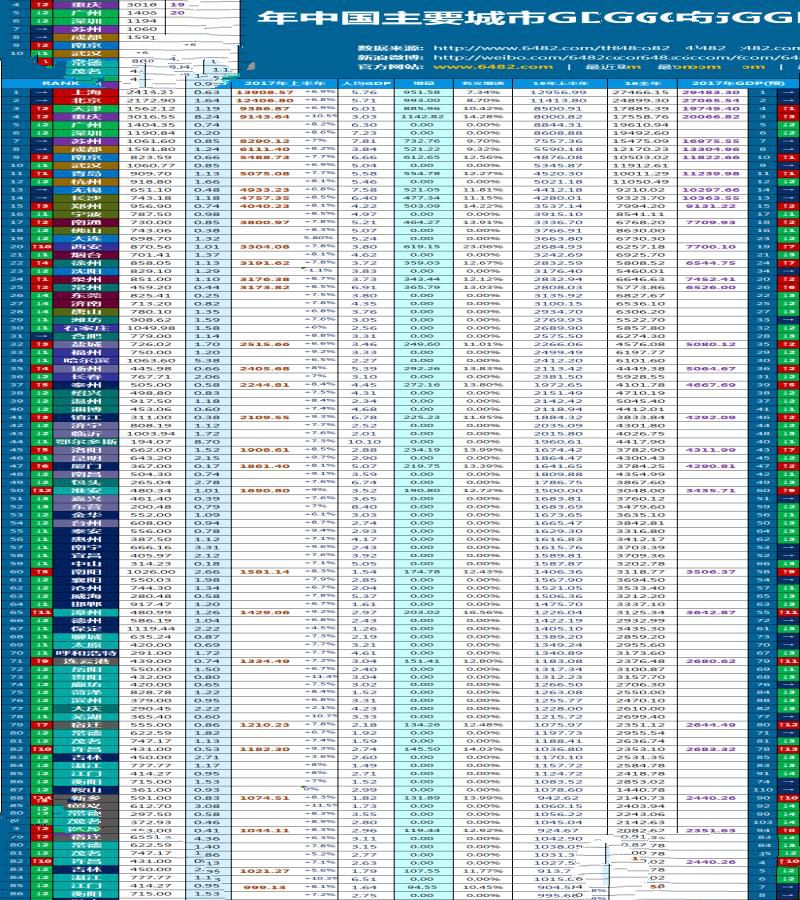
Task: Click the 2016 full-year value "19610.94"
Action: click(640, 125)
